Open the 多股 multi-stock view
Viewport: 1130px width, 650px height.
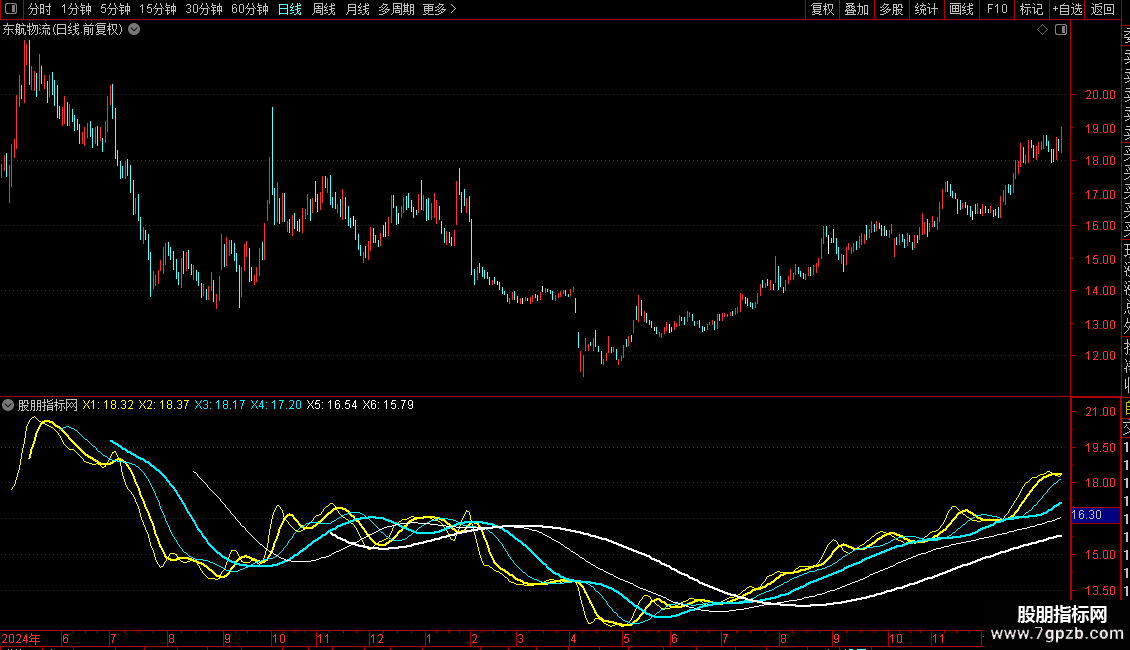[891, 9]
